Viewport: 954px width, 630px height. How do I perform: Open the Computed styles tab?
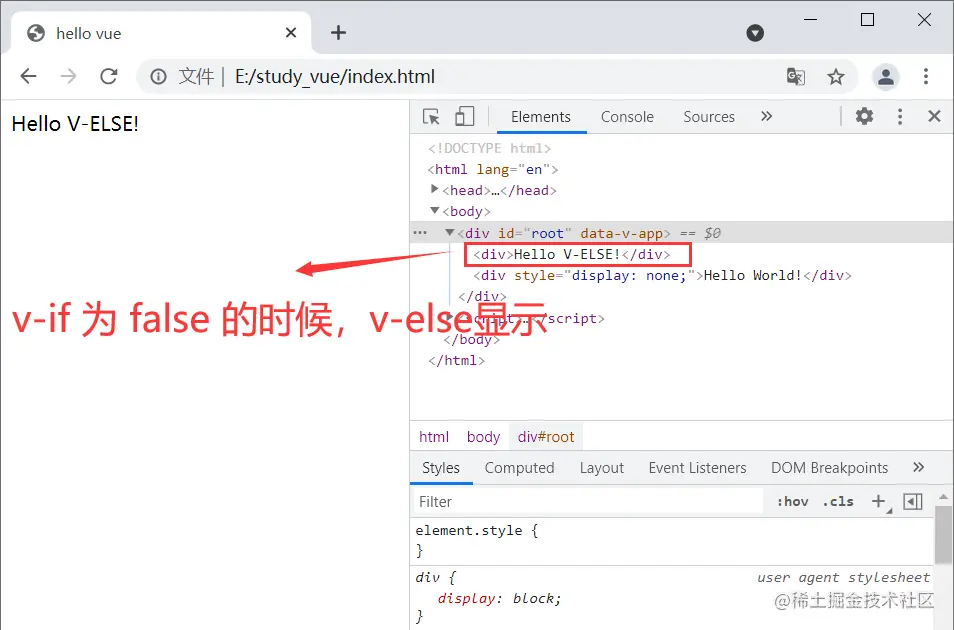pyautogui.click(x=520, y=467)
